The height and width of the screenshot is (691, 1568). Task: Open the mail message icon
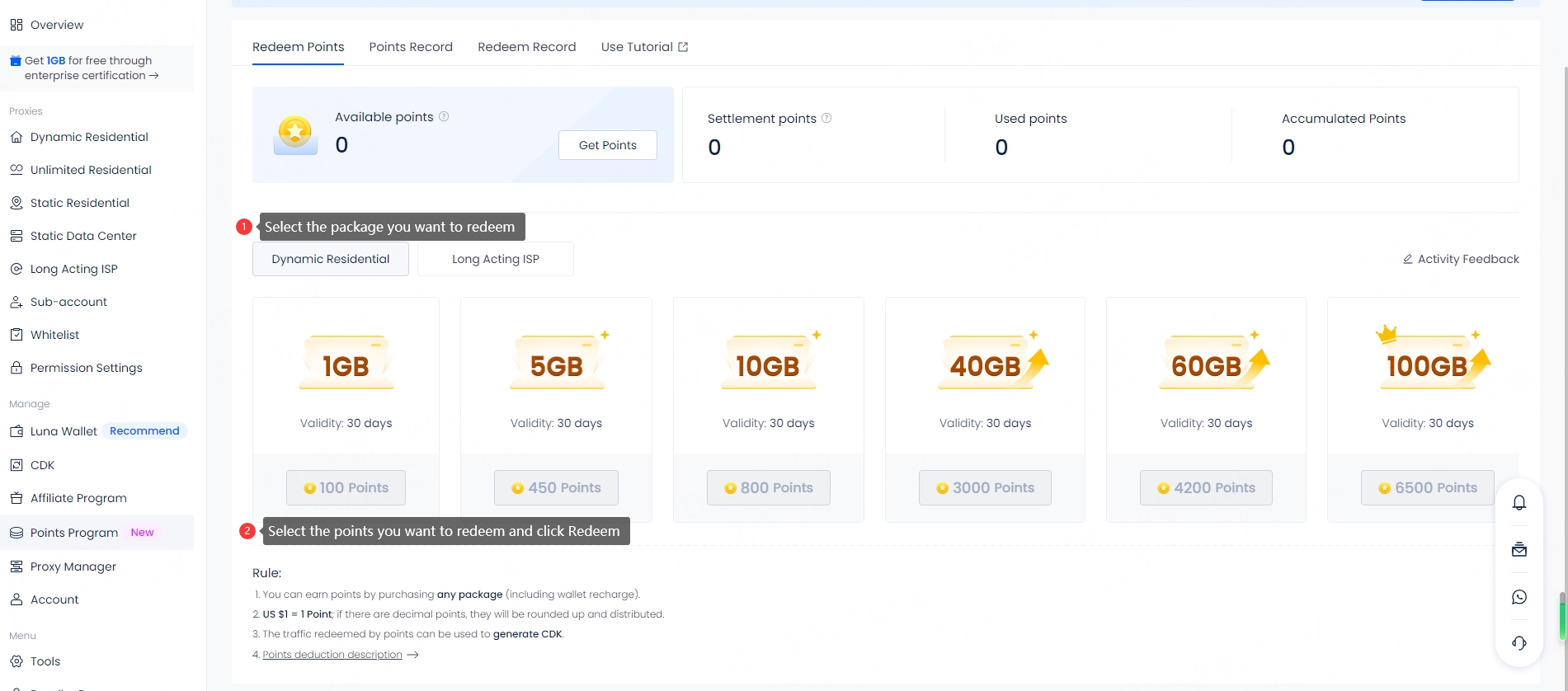[1519, 550]
